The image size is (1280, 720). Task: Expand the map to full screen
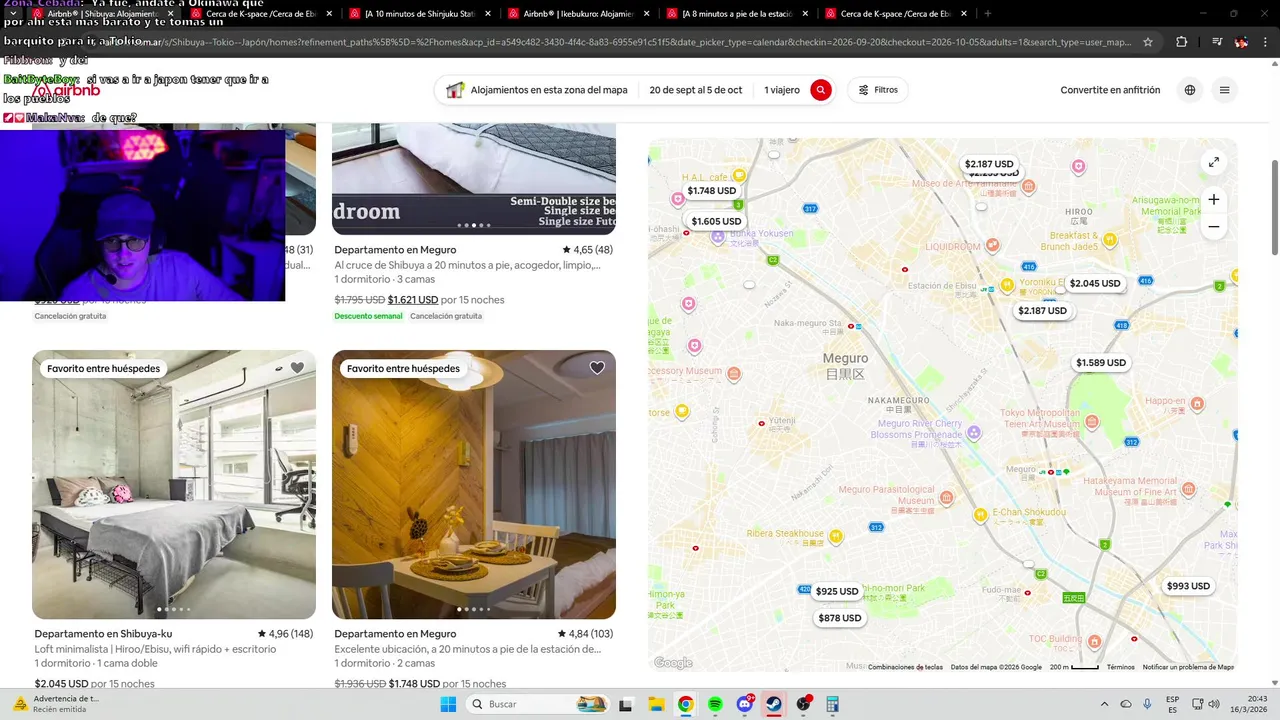click(x=1213, y=162)
